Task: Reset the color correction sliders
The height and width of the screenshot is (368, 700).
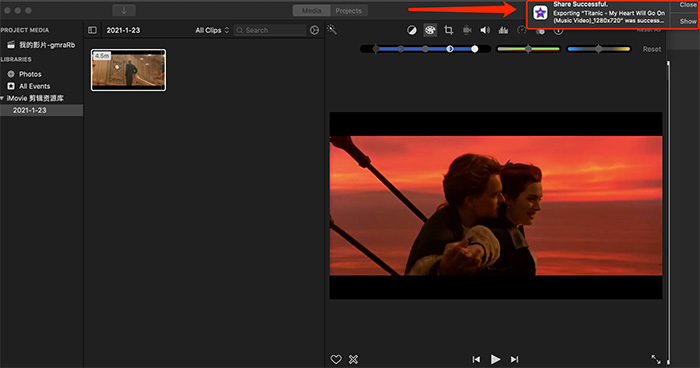Action: [652, 49]
